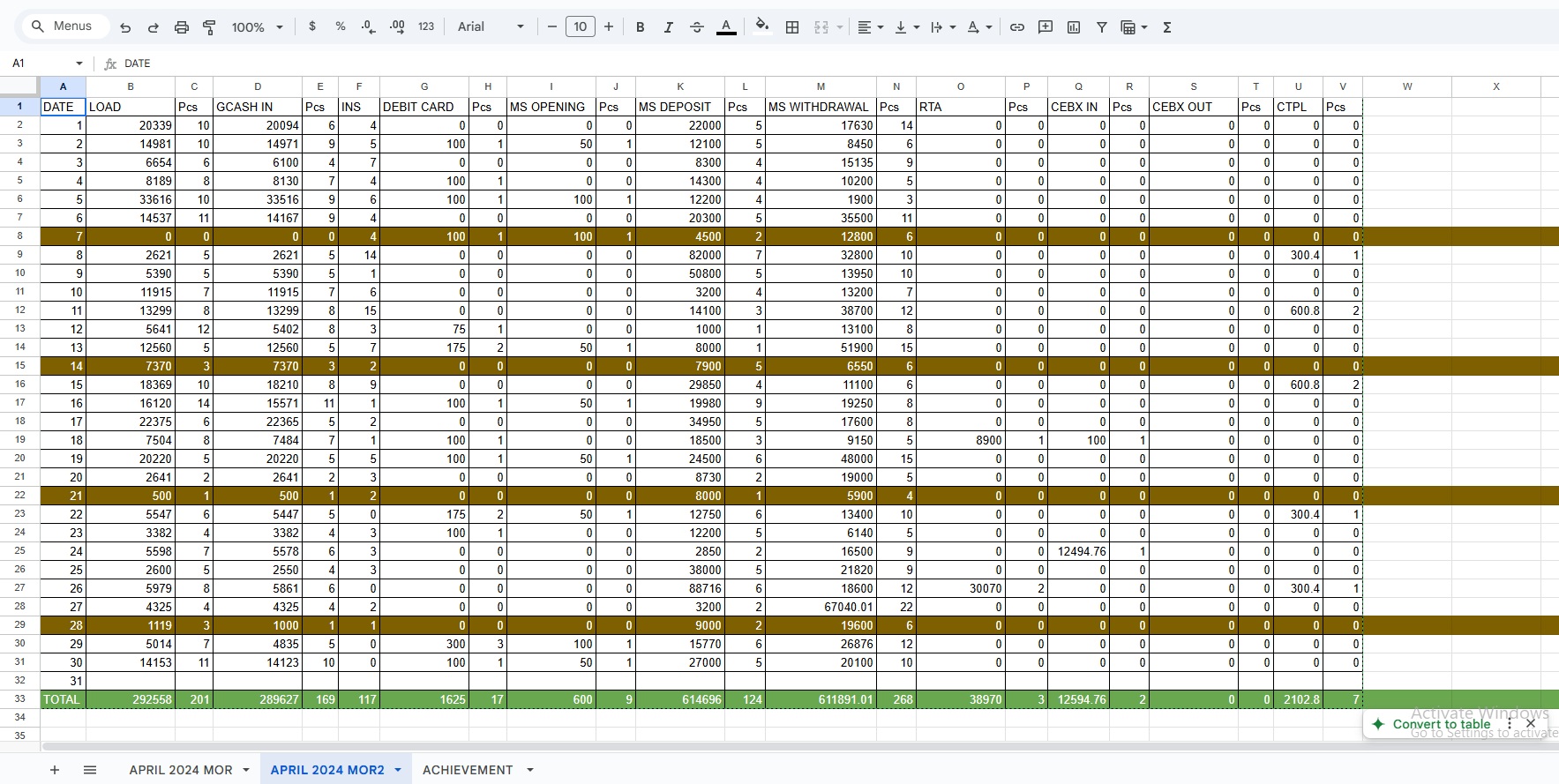Screen dimensions: 1559x784
Task: Click the formula bar showing DATE
Action: click(838, 63)
